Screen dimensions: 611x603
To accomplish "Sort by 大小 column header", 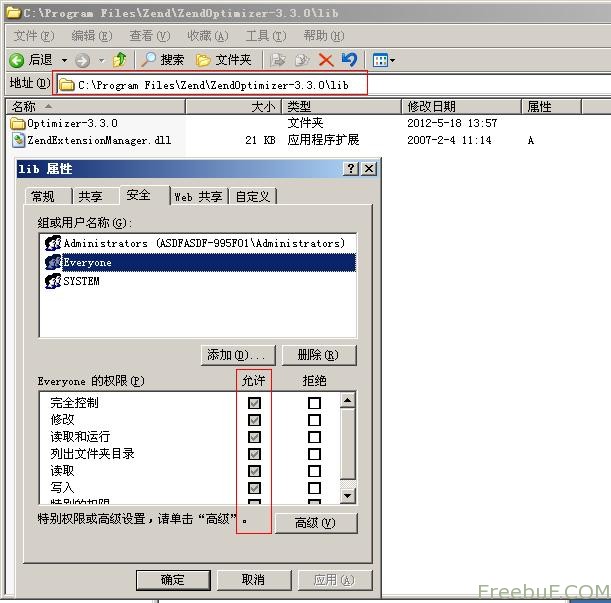I will 233,106.
